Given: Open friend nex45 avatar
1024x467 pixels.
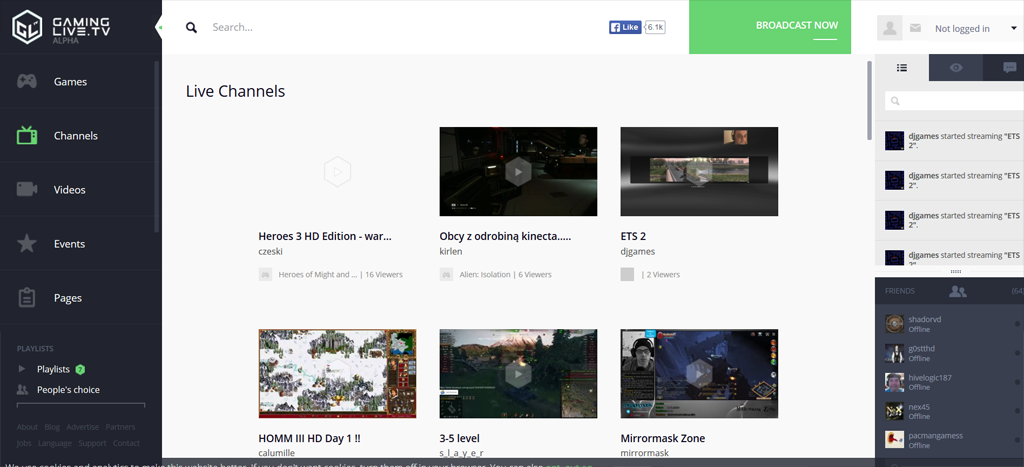Looking at the screenshot, I should coord(895,411).
